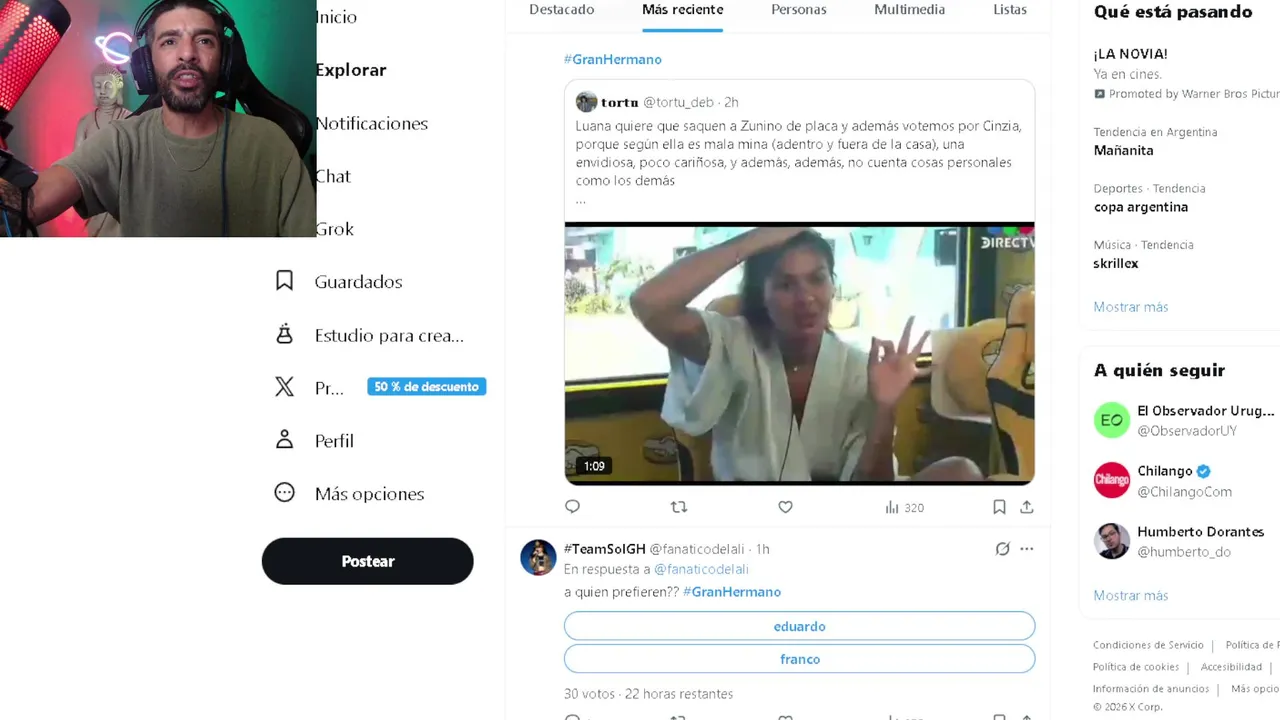1280x720 pixels.
Task: Play the Luana video thumbnail
Action: [799, 353]
